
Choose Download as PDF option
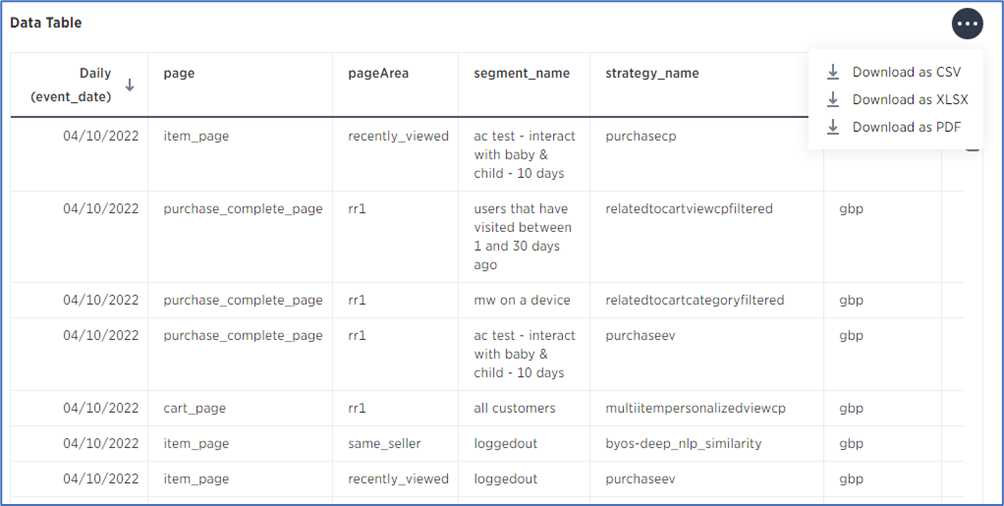[895, 127]
